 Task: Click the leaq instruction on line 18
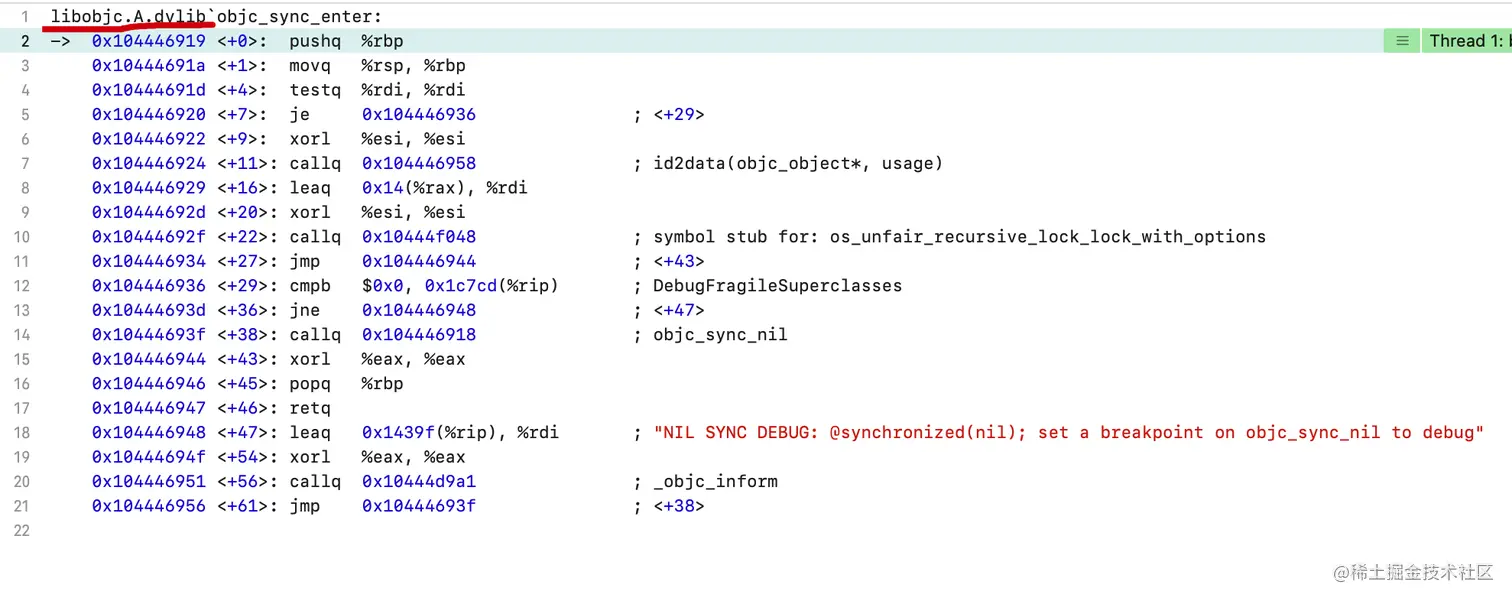[x=310, y=432]
